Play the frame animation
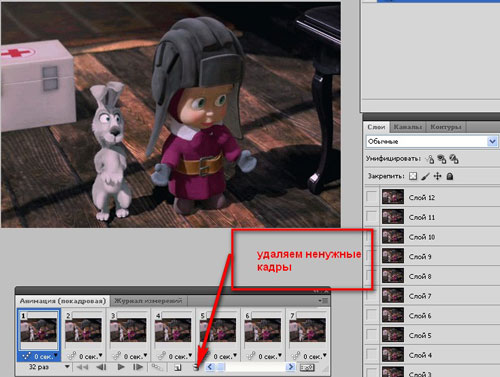The width and height of the screenshot is (500, 377). [121, 367]
